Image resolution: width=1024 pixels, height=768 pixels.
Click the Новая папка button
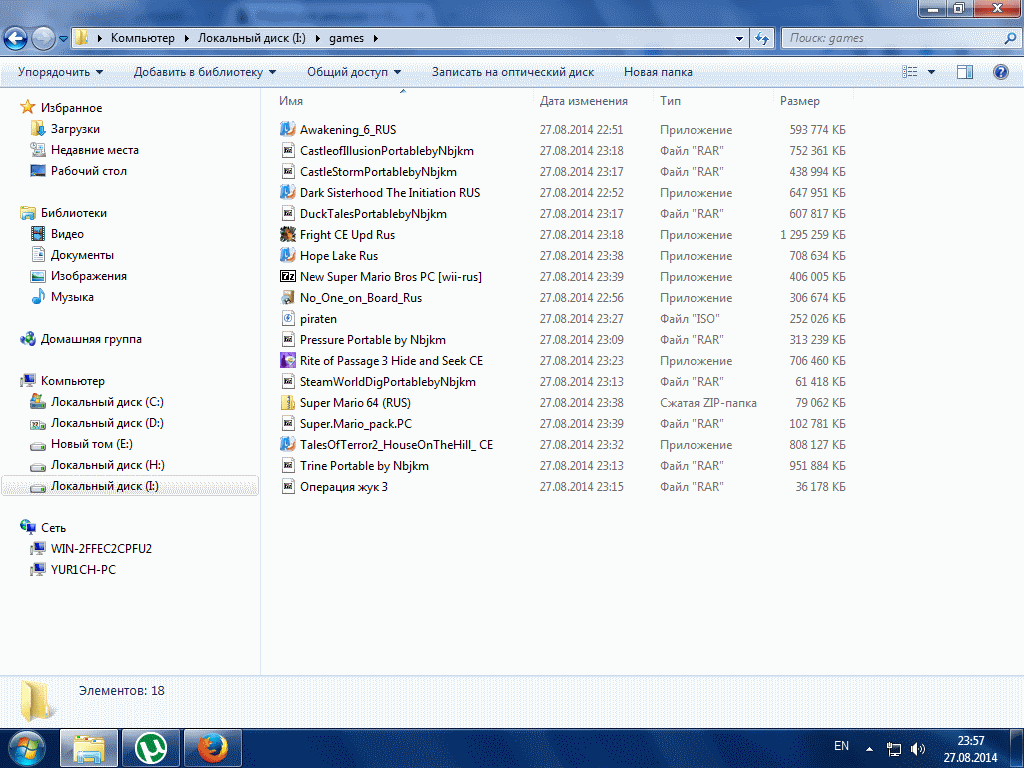[658, 72]
